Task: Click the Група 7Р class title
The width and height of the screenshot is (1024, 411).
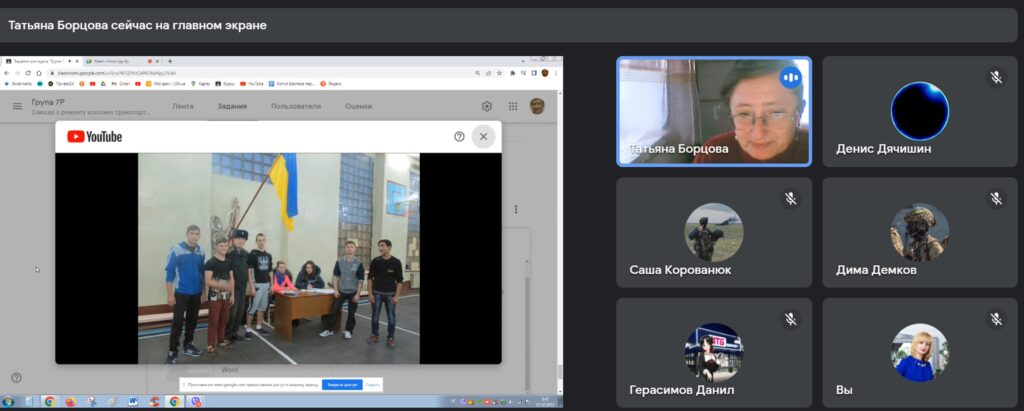Action: 48,103
